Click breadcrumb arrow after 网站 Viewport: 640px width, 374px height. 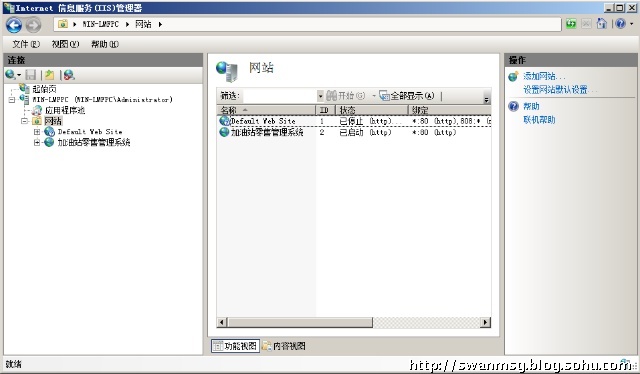click(160, 24)
